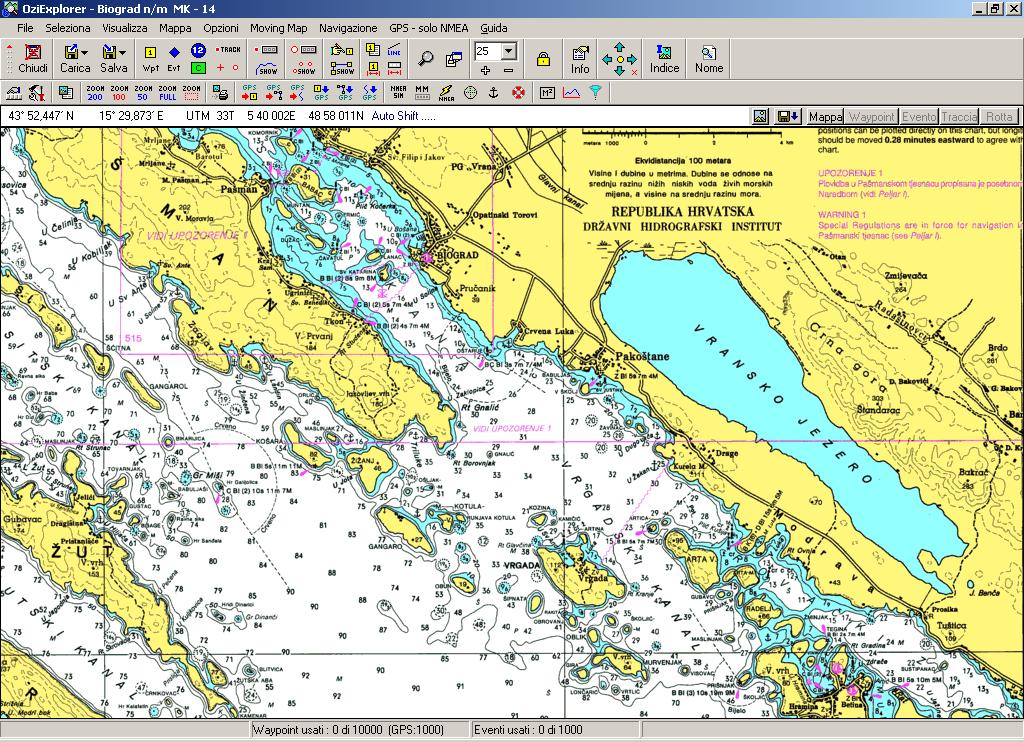This screenshot has width=1024, height=742.
Task: Open the Carica dropdown arrow
Action: point(84,53)
